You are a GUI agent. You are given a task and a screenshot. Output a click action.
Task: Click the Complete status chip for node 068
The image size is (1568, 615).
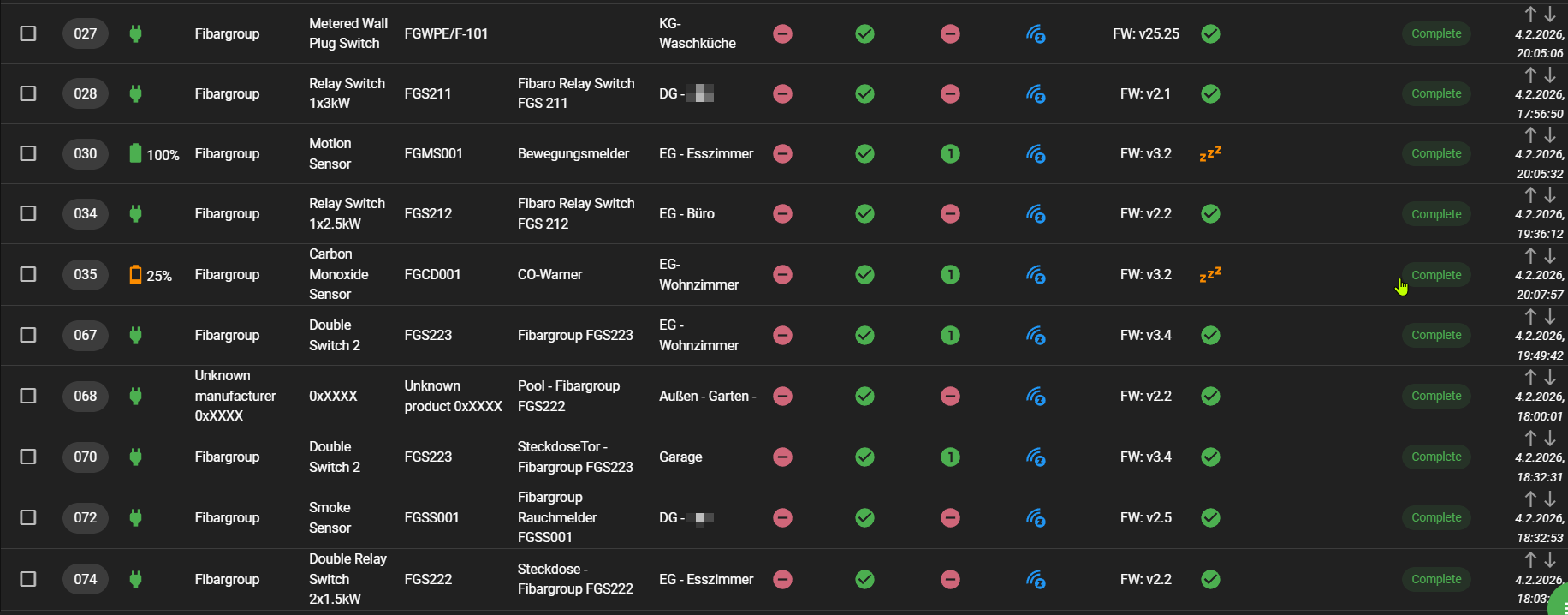pos(1436,396)
